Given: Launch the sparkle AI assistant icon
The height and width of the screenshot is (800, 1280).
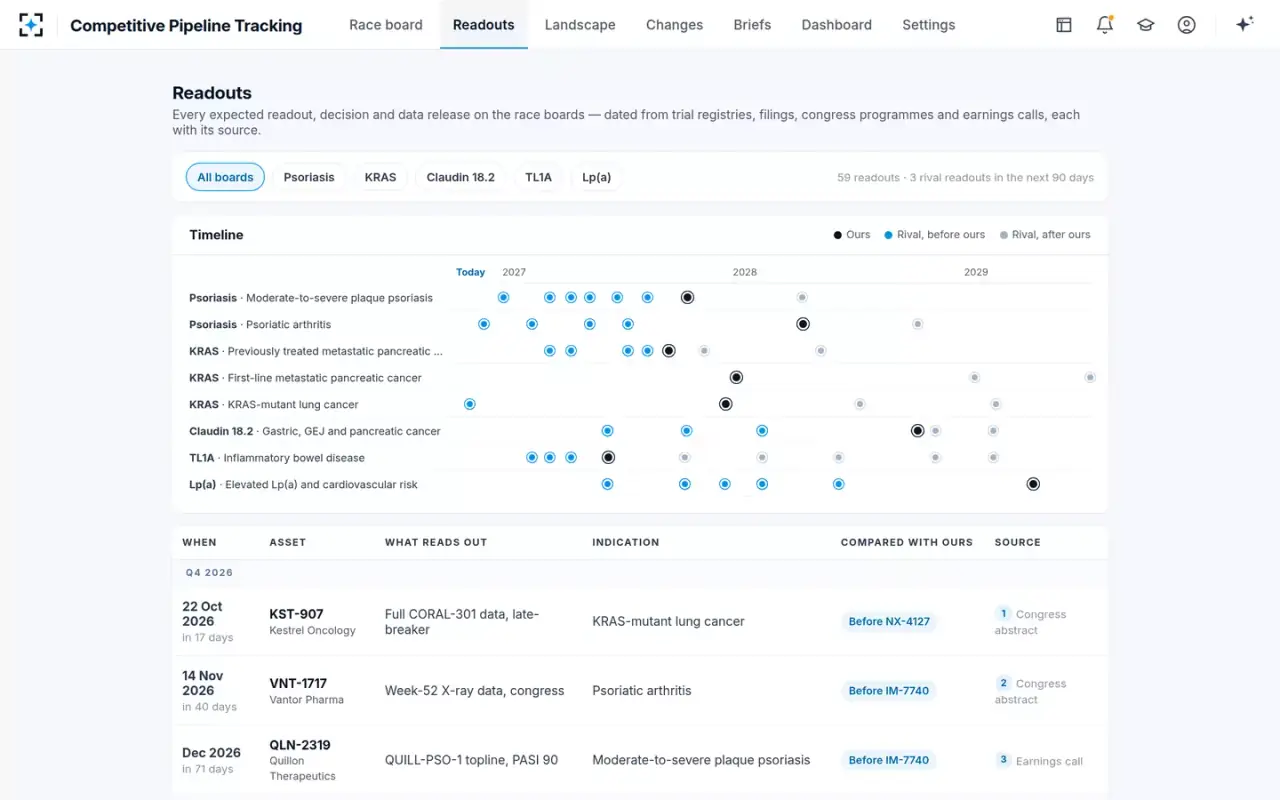Looking at the screenshot, I should [1245, 25].
